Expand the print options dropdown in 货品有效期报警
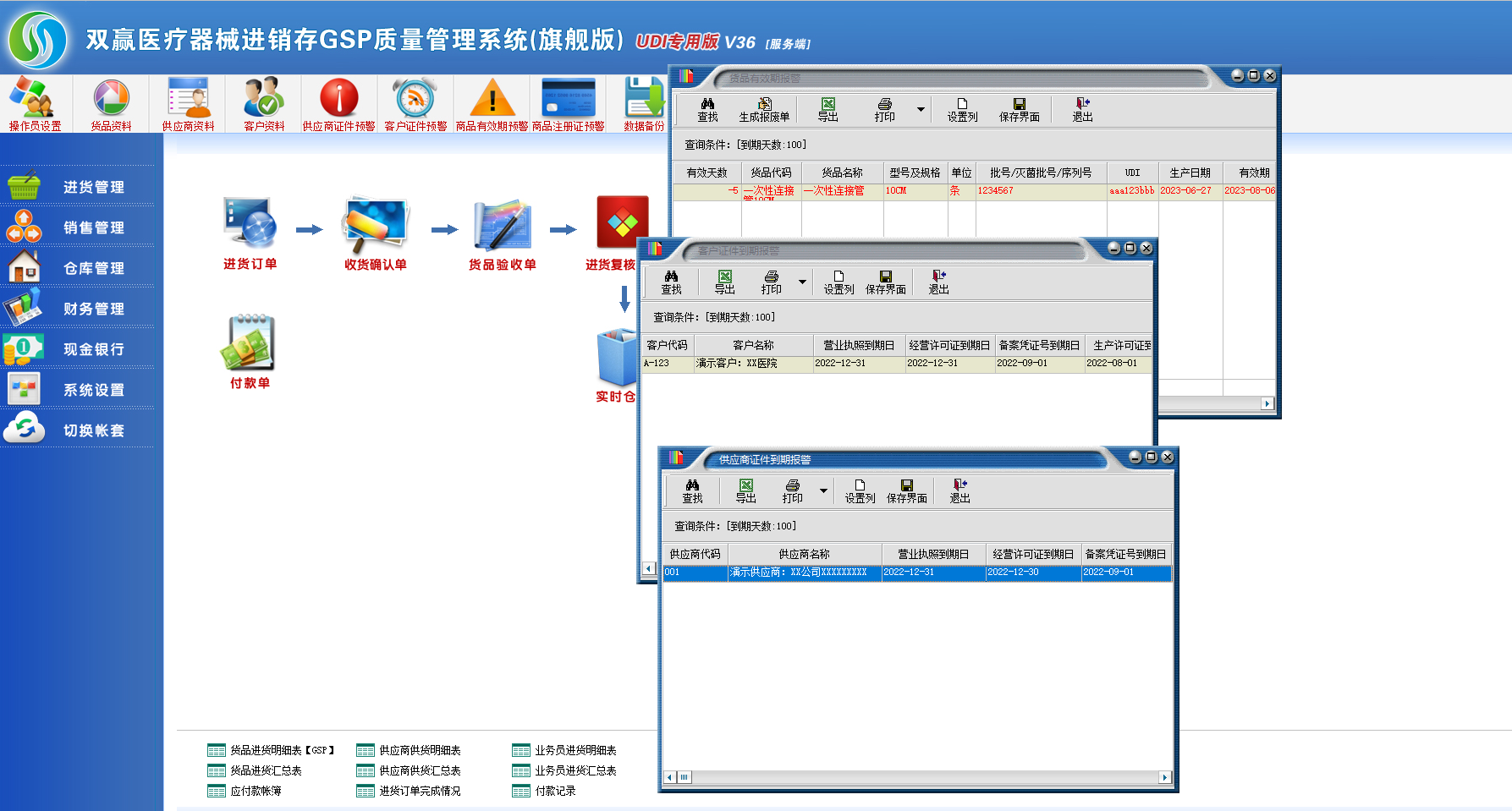The width and height of the screenshot is (1512, 811). [921, 110]
